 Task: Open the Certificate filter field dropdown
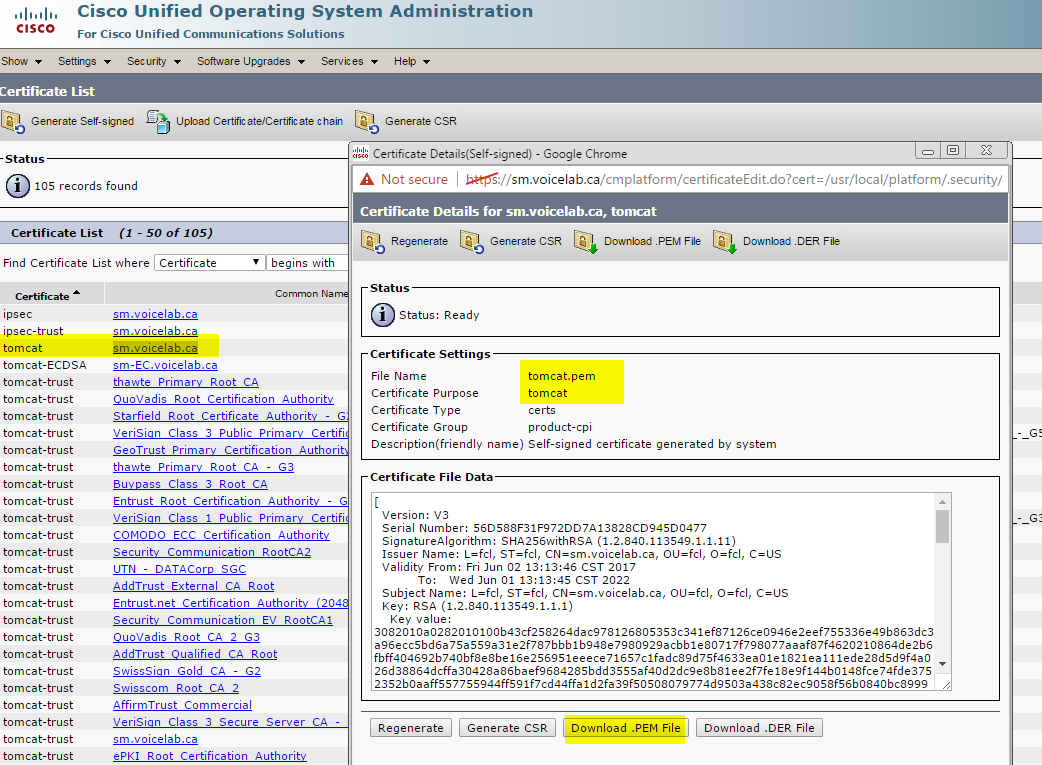pos(209,263)
